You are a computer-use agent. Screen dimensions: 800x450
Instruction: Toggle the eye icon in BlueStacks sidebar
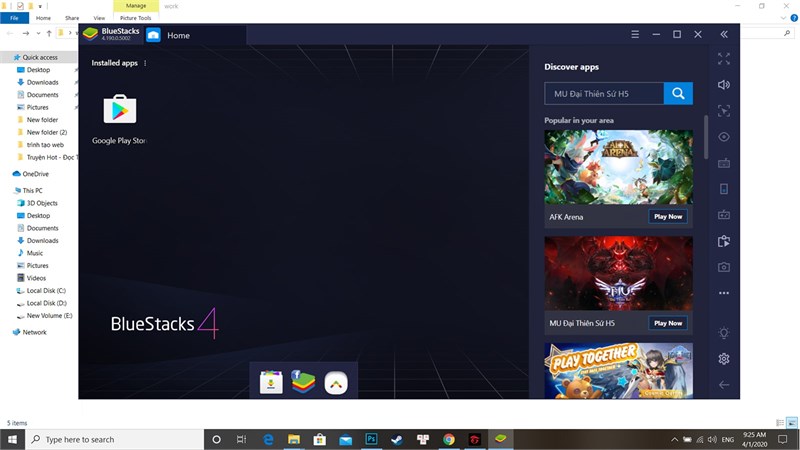click(x=723, y=137)
